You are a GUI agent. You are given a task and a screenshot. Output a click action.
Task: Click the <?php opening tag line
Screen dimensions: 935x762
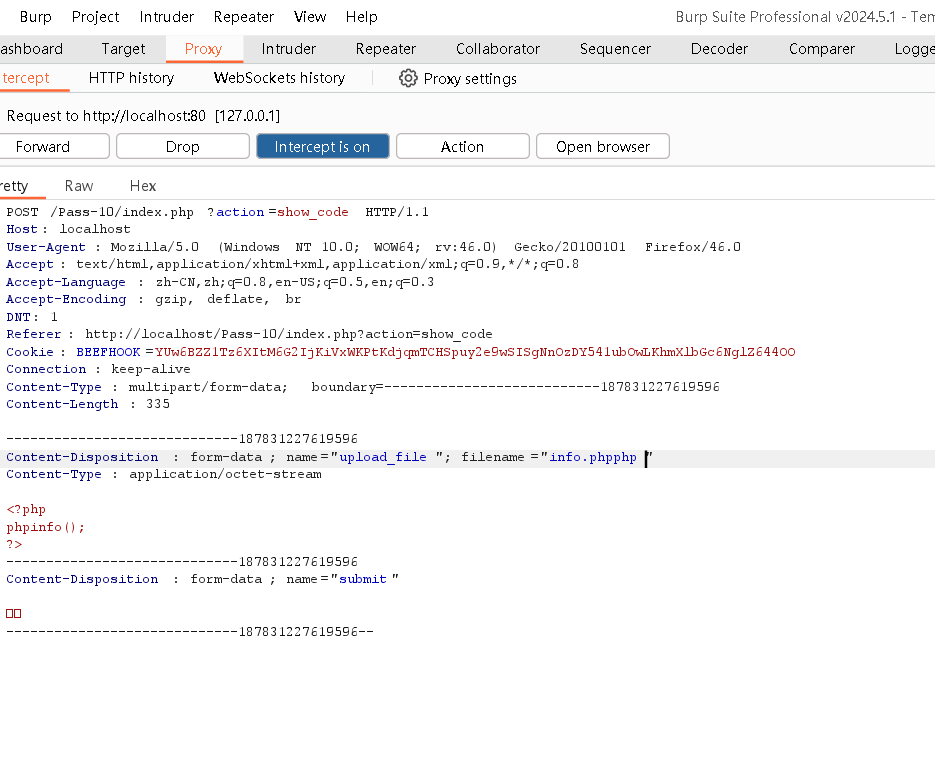pos(26,509)
